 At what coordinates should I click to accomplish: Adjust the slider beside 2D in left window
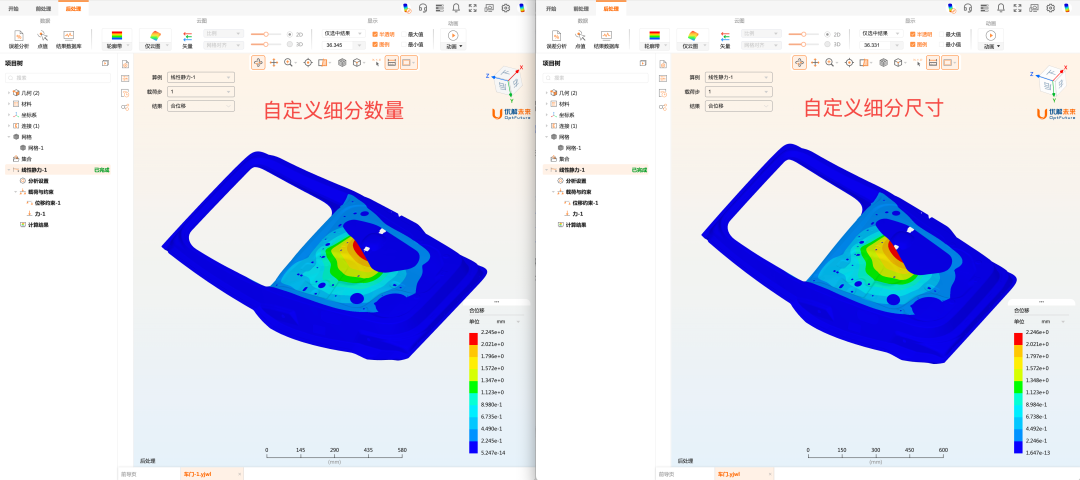tap(265, 33)
